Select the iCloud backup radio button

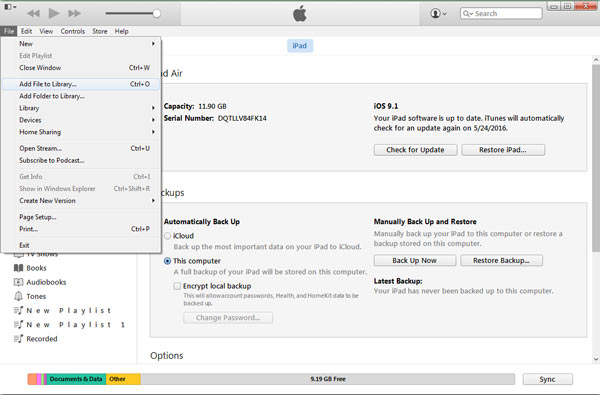click(x=167, y=236)
